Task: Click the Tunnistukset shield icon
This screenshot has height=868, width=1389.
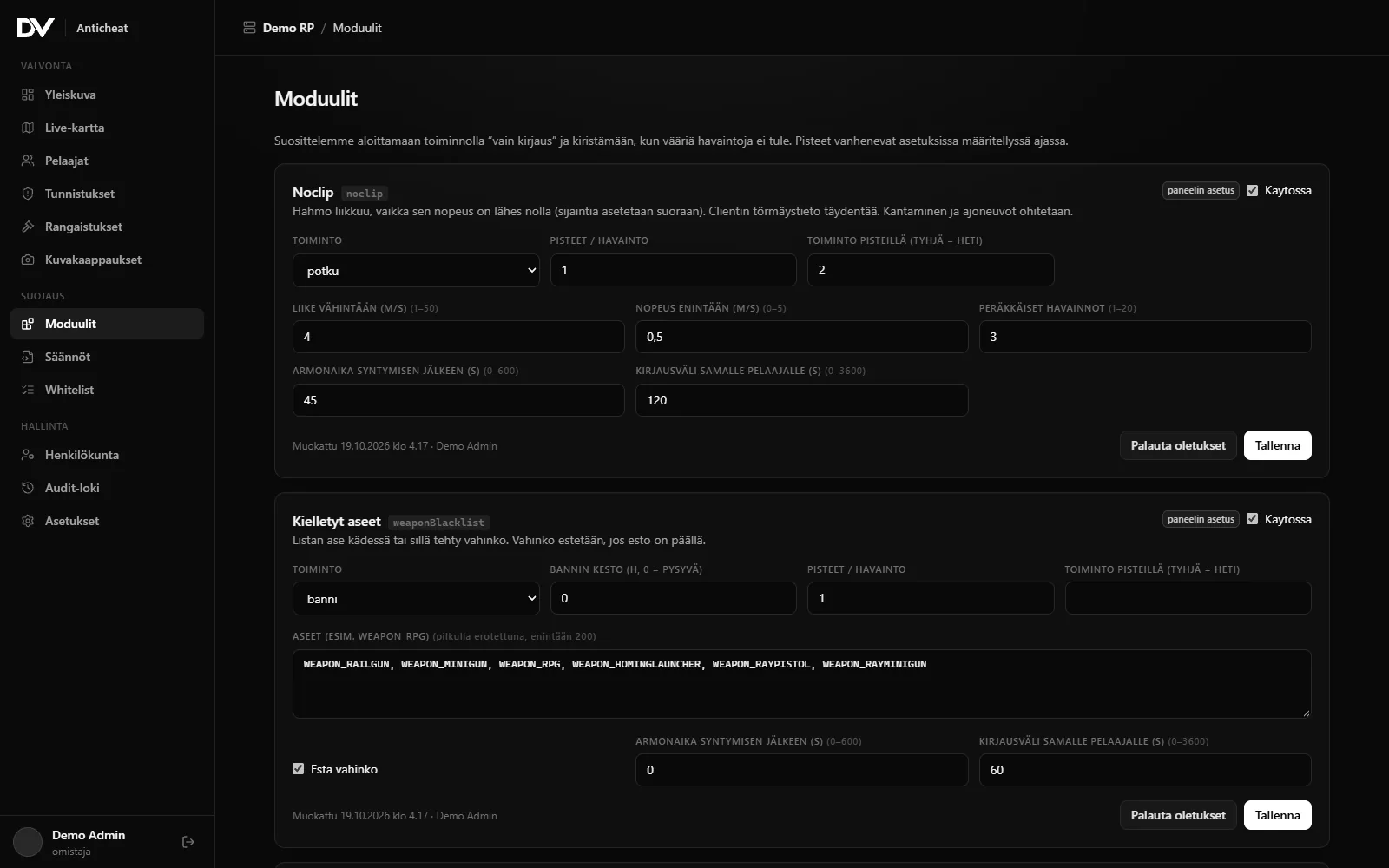Action: click(x=28, y=194)
